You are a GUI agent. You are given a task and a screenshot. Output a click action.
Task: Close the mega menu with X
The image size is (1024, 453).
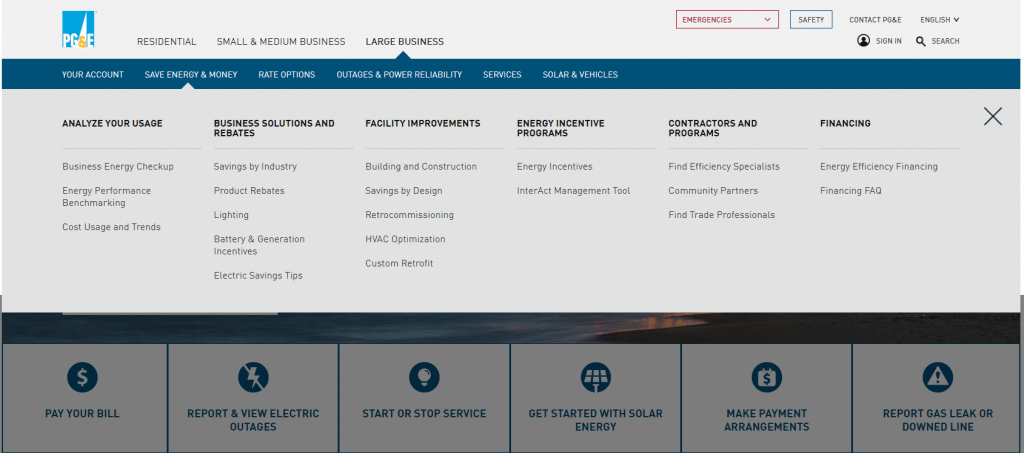point(993,116)
